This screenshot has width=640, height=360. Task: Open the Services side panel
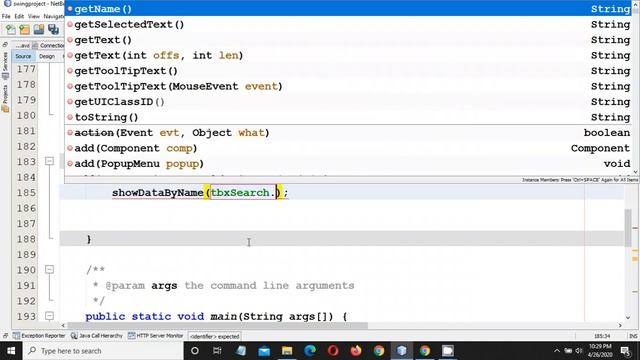click(5, 65)
